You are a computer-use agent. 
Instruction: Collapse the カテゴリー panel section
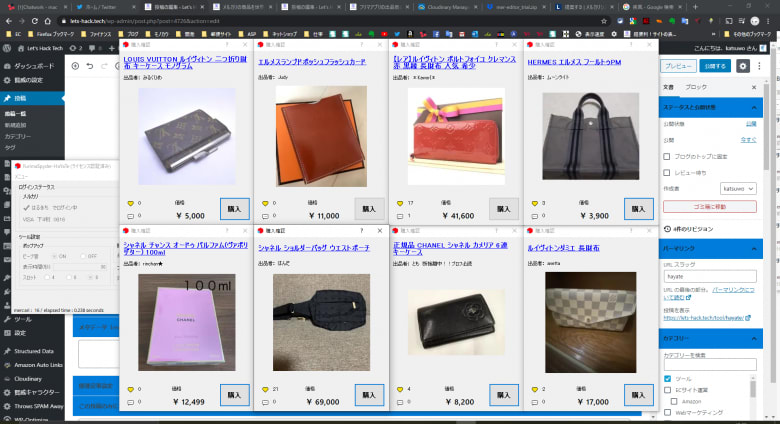click(711, 338)
